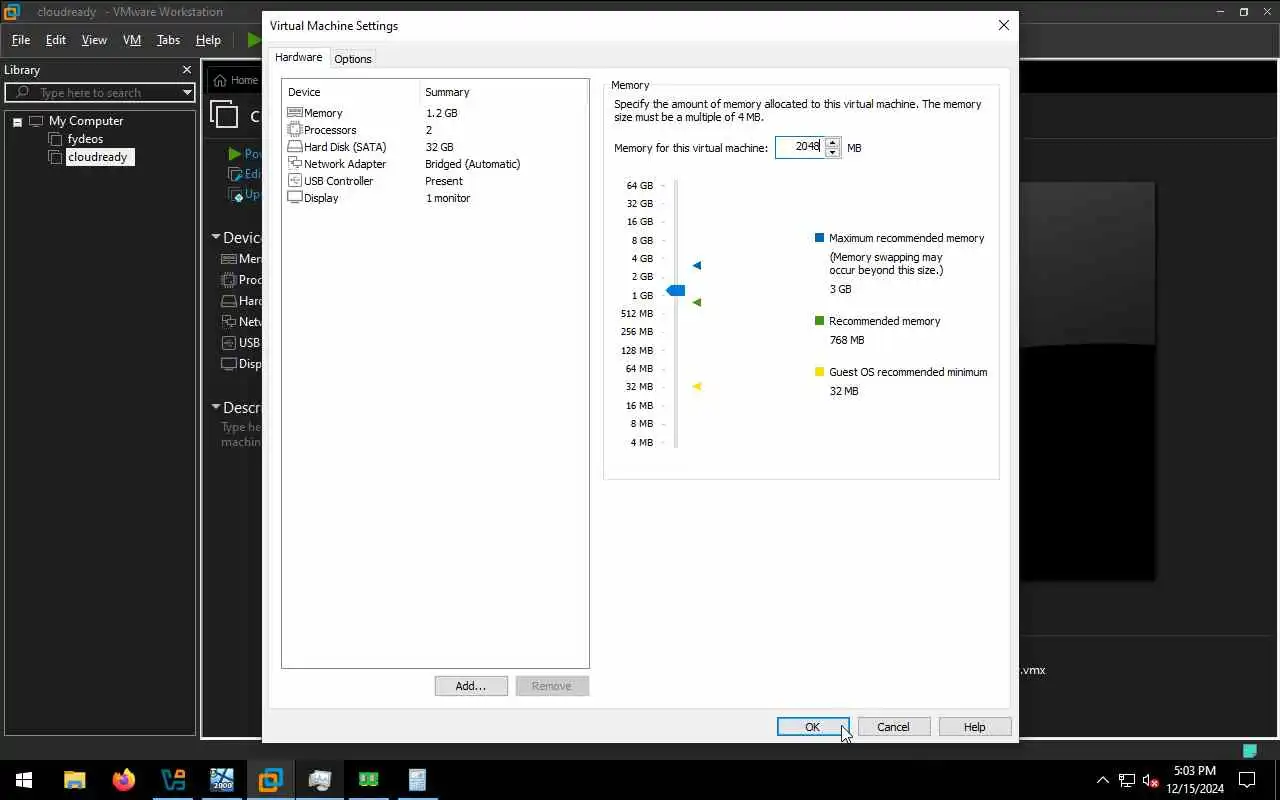Select cloudready in Library tree

pyautogui.click(x=98, y=157)
